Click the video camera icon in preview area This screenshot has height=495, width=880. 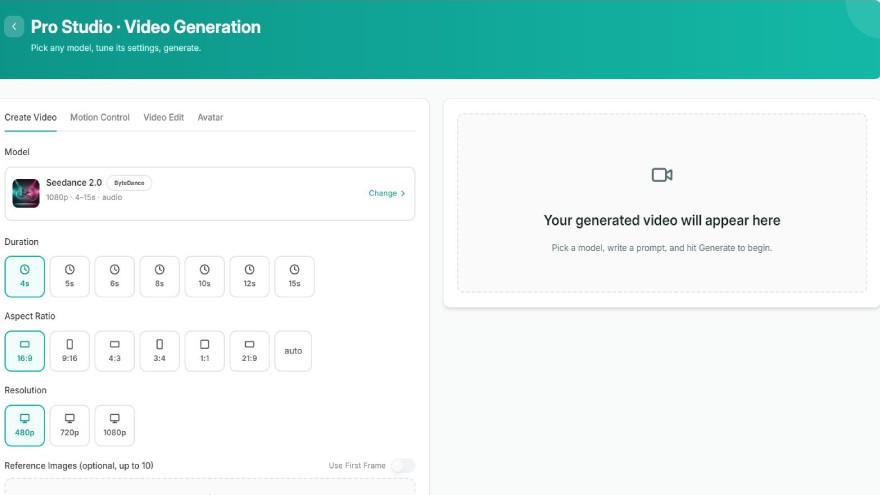pyautogui.click(x=662, y=175)
